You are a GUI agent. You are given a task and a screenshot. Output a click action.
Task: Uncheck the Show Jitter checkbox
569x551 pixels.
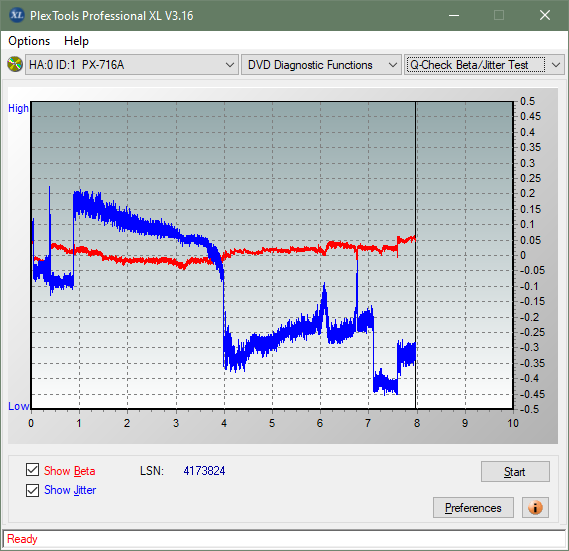pos(32,490)
